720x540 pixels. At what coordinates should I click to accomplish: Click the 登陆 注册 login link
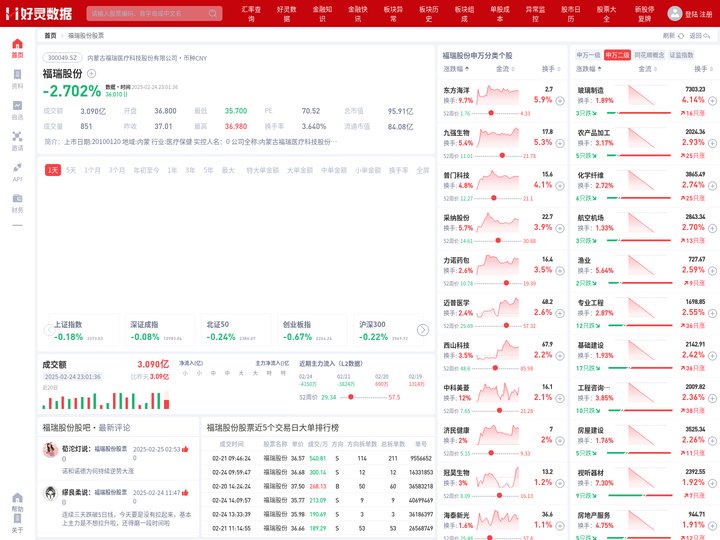698,14
